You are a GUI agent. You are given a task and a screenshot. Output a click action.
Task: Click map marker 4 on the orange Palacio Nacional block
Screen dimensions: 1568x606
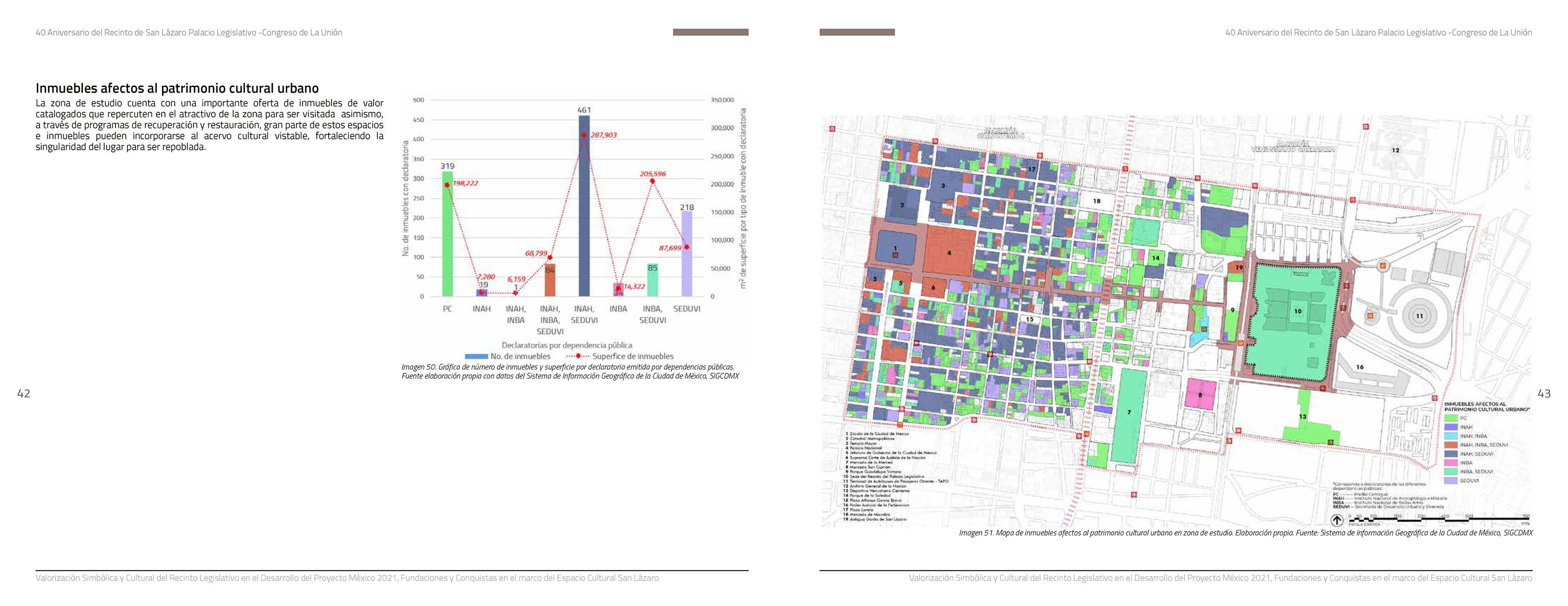tap(949, 253)
